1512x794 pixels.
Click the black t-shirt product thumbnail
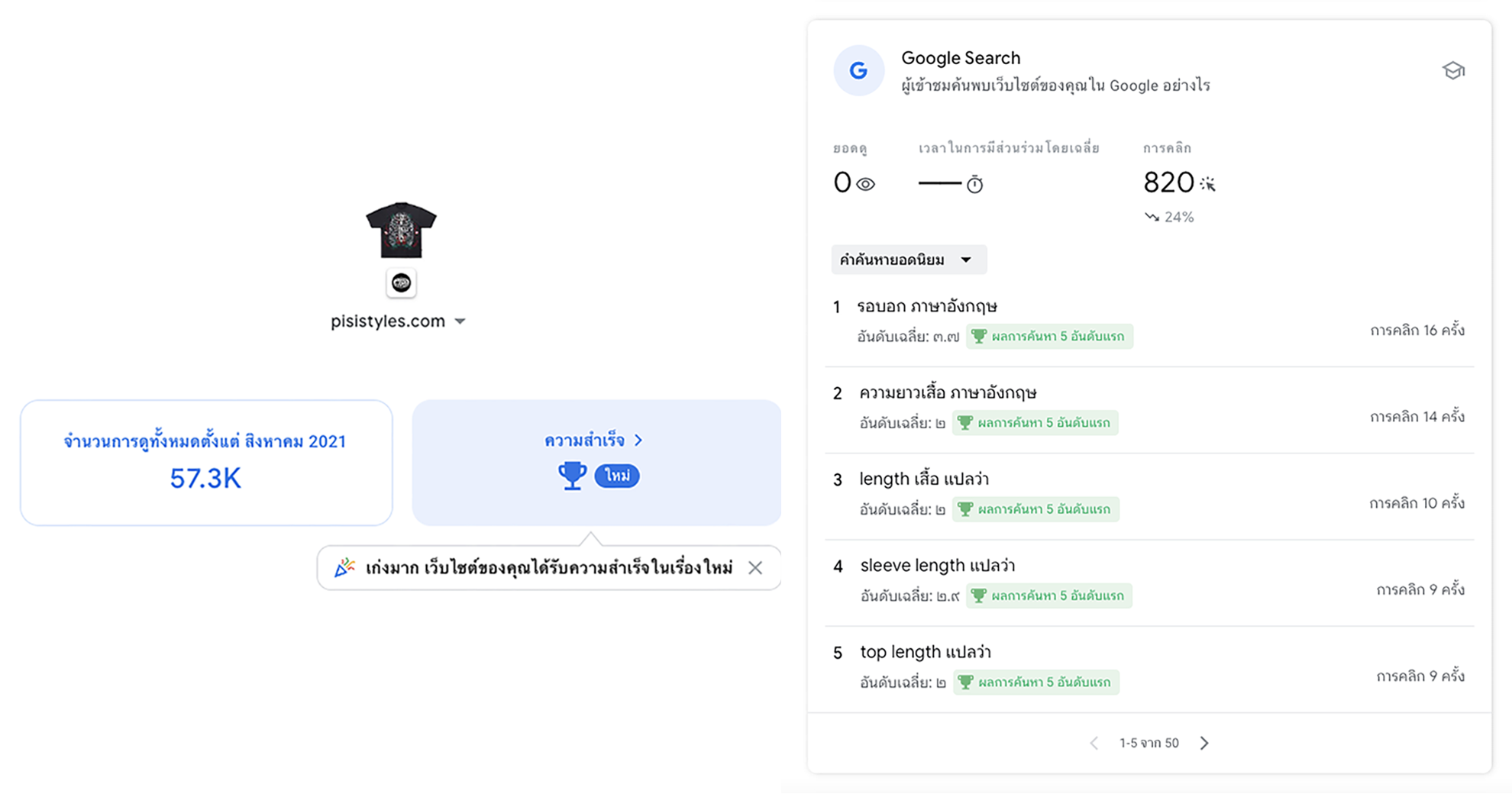click(x=401, y=230)
